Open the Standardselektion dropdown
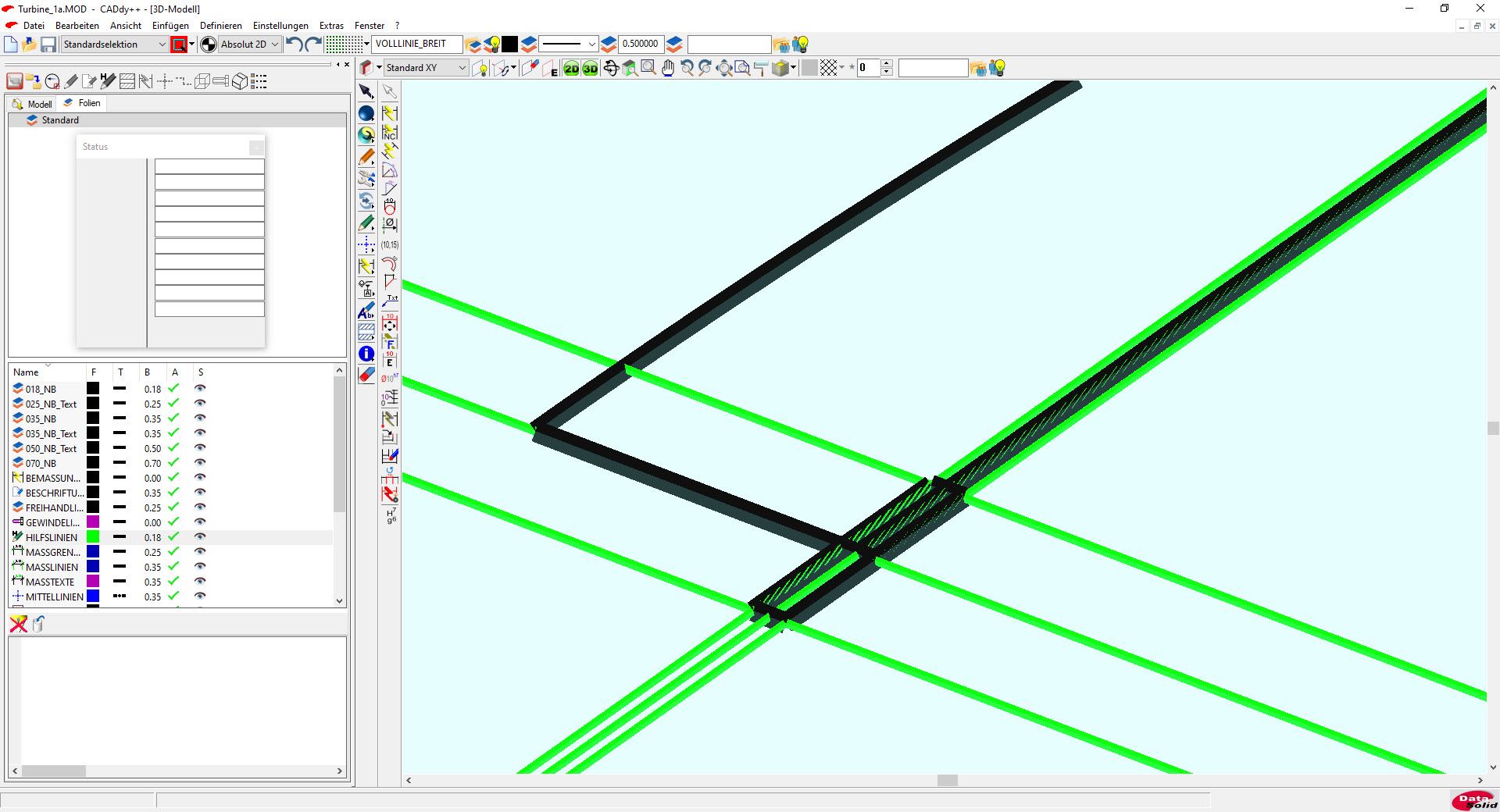 114,45
